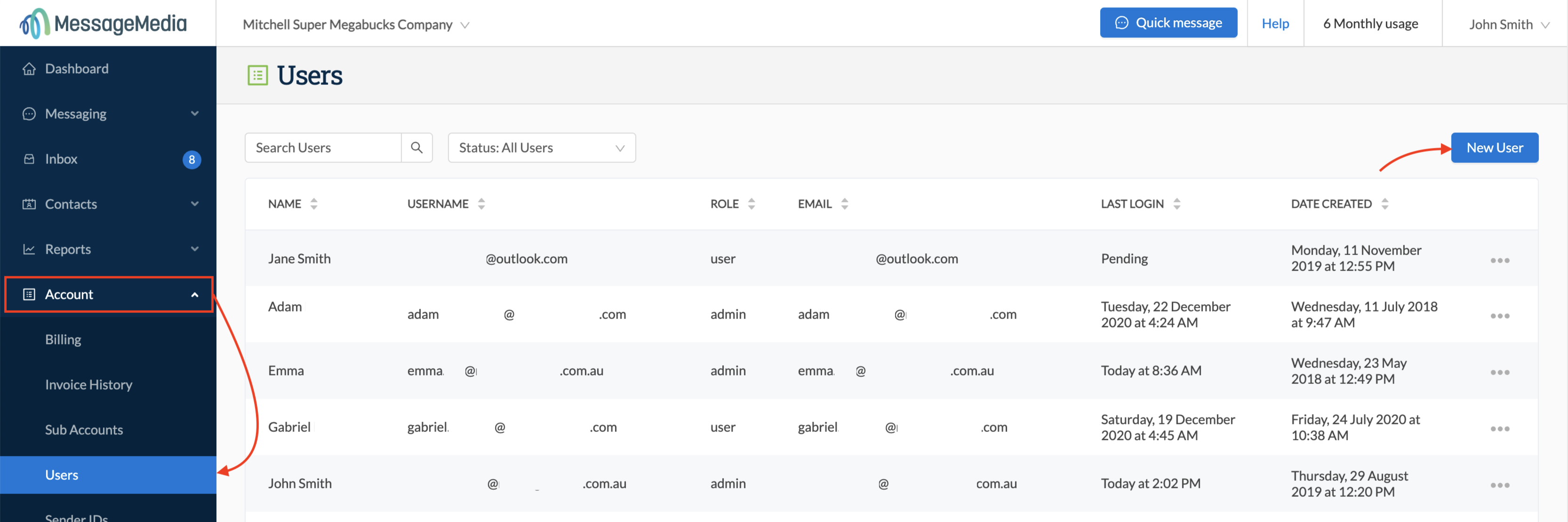
Task: Click the search magnifier icon
Action: pyautogui.click(x=416, y=148)
